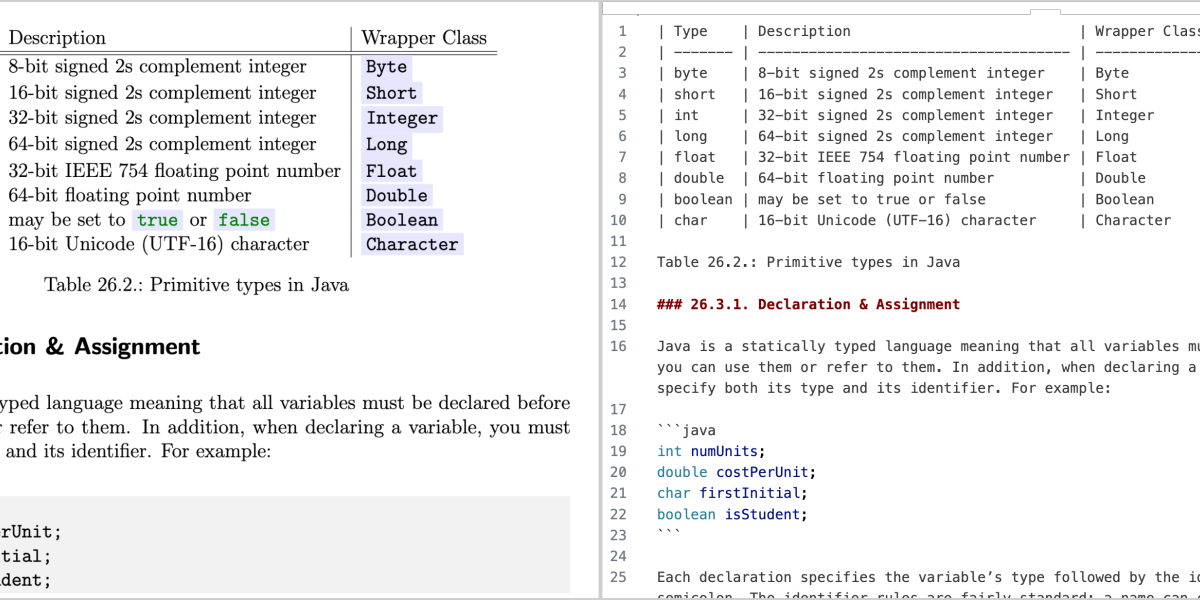
Task: Click the highlighted Double wrapper class in PDF
Action: click(x=396, y=195)
